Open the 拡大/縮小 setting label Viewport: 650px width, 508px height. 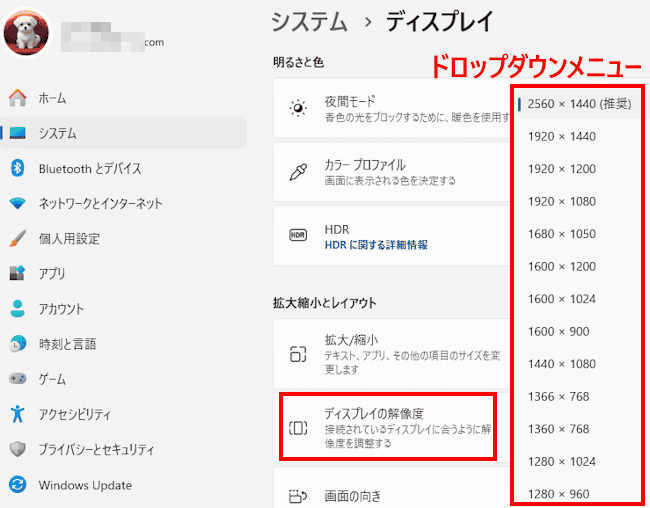pos(351,340)
